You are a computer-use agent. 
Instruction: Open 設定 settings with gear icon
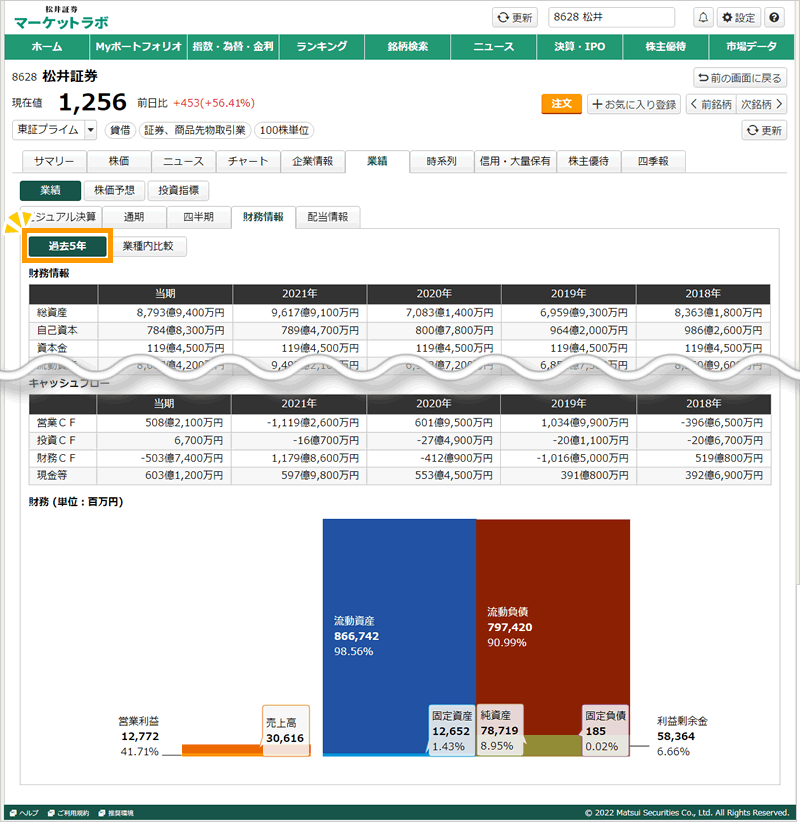coord(738,17)
